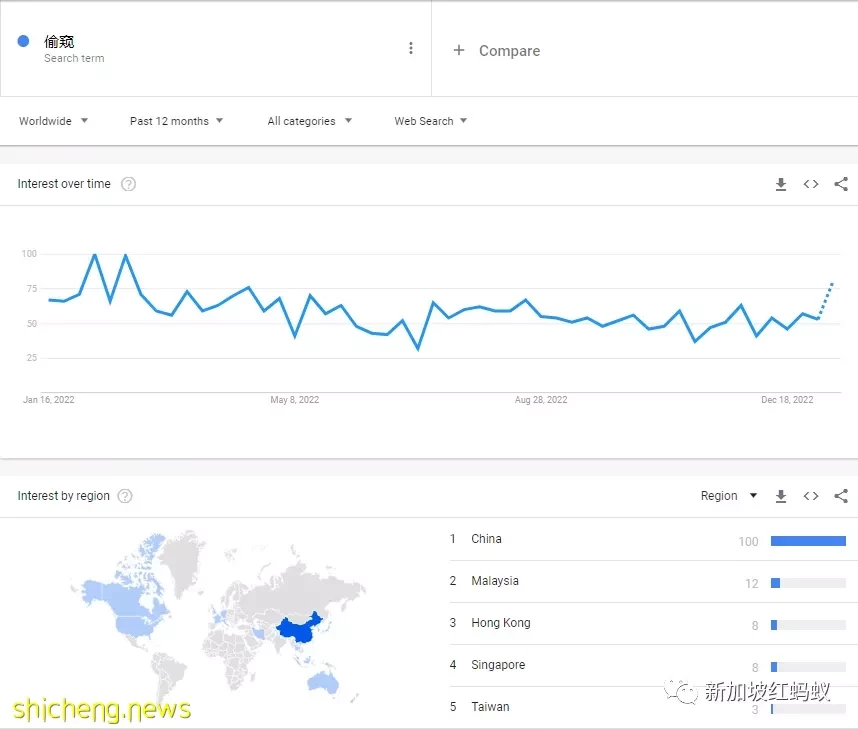Share the Interest by region panel
The width and height of the screenshot is (858, 729).
(841, 496)
